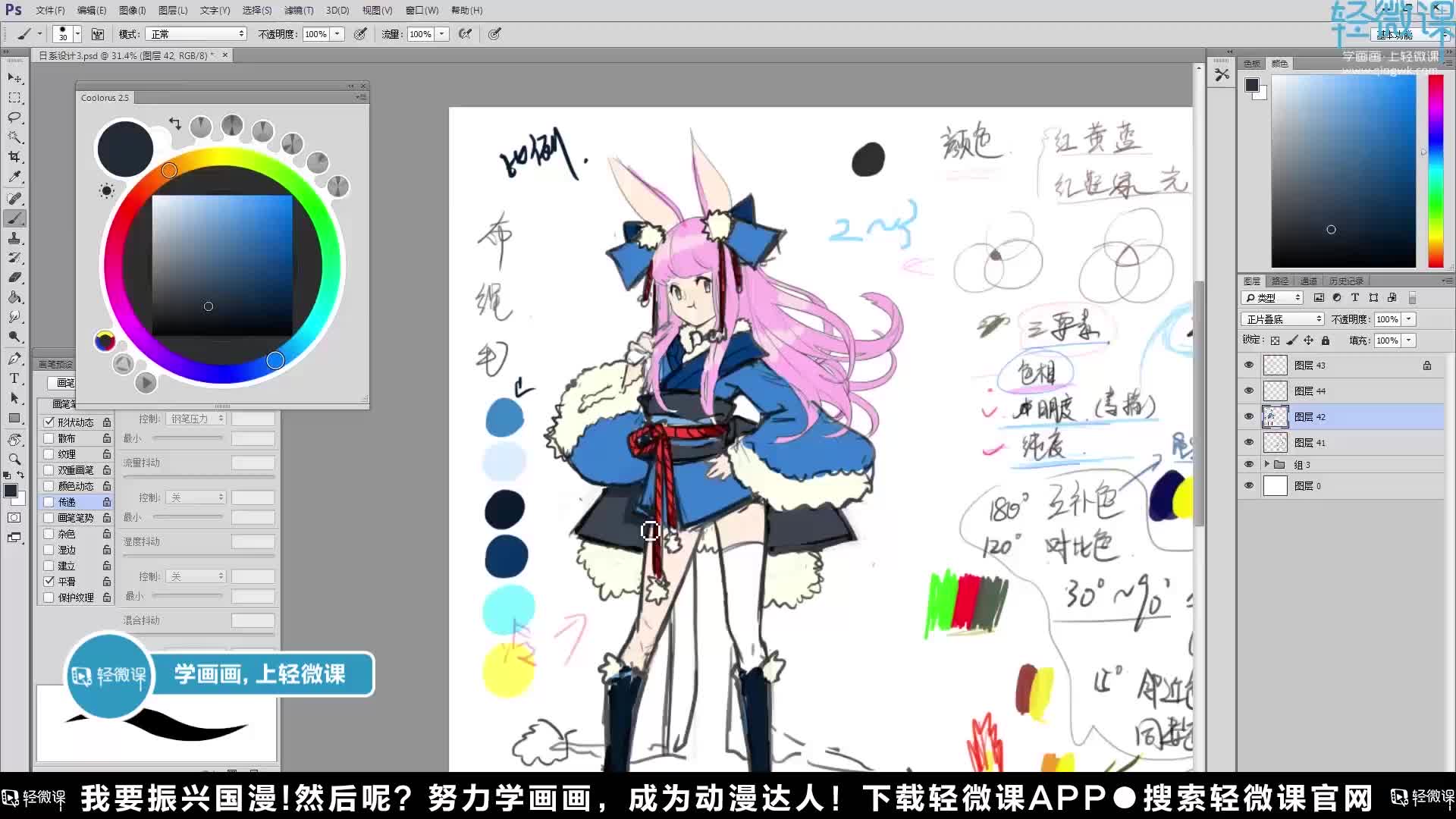1456x819 pixels.
Task: Choose the Horizontal Type tool
Action: pos(14,378)
